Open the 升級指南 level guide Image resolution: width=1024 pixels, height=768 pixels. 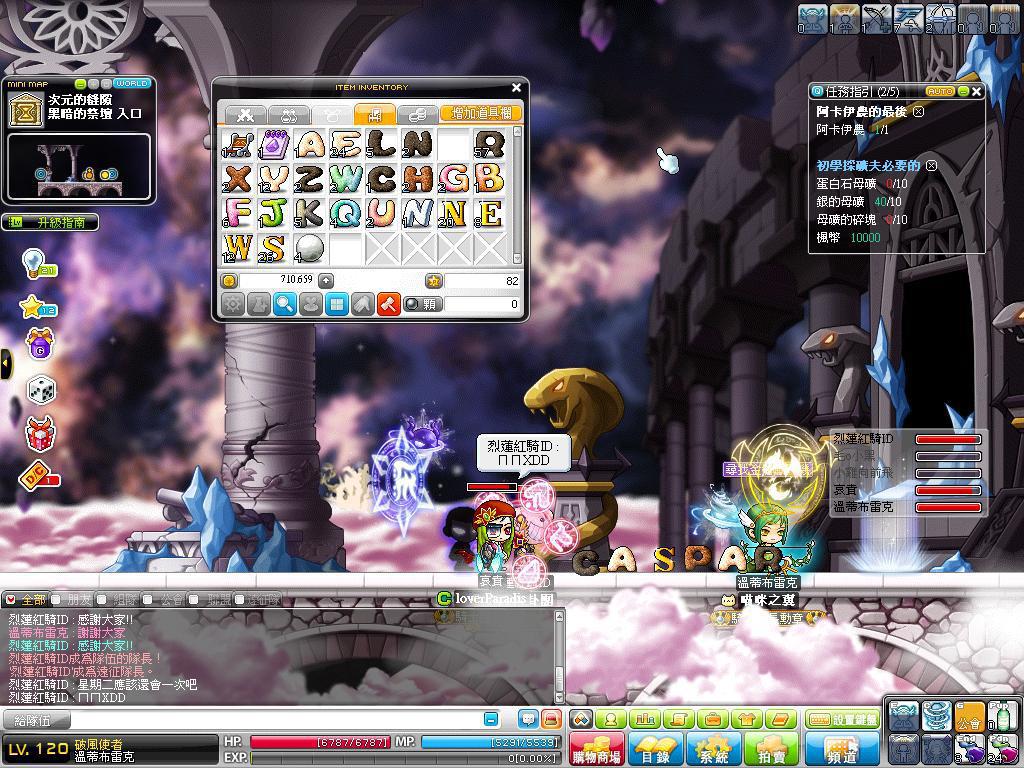click(x=51, y=223)
